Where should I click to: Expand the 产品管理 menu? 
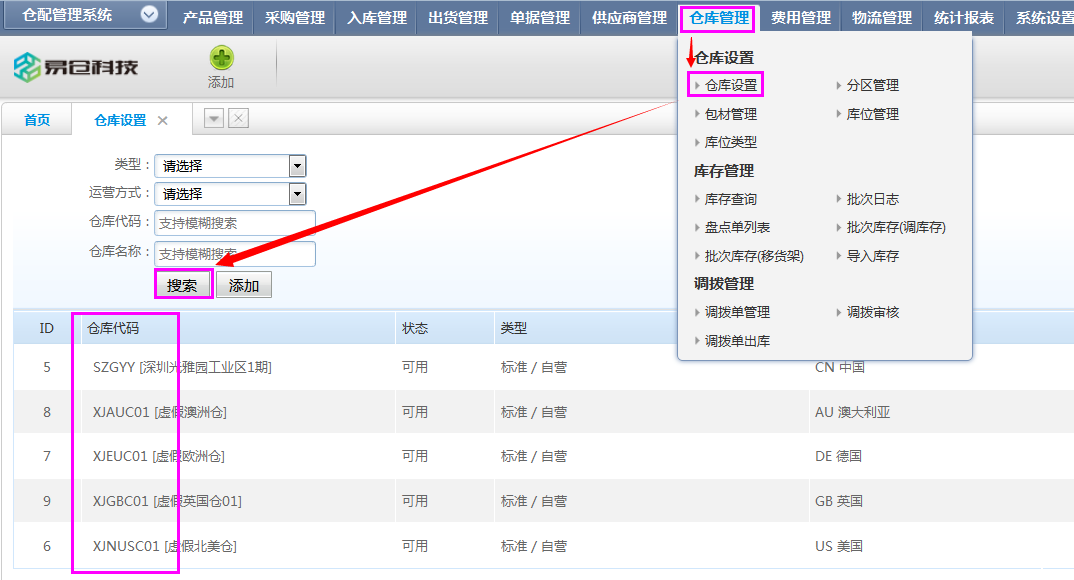[212, 16]
